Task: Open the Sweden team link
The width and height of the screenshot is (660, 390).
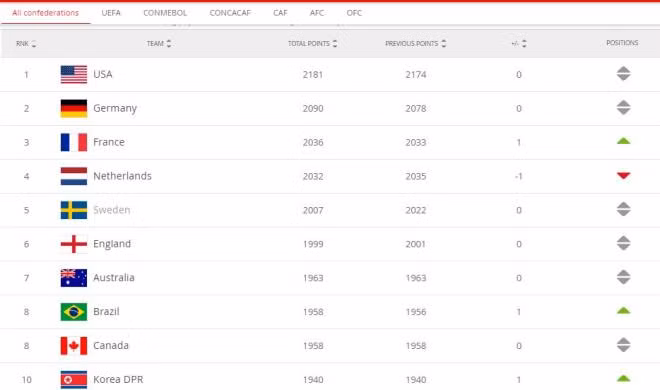Action: pos(112,210)
